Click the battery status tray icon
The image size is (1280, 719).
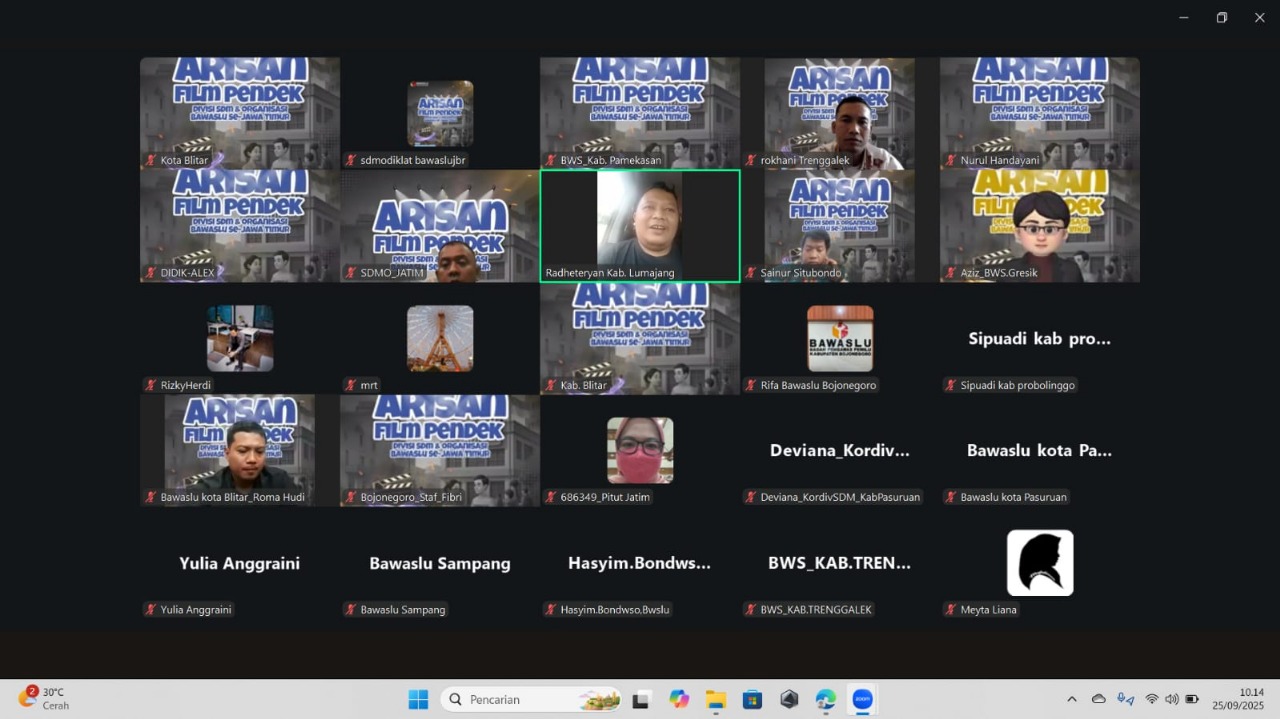1192,699
